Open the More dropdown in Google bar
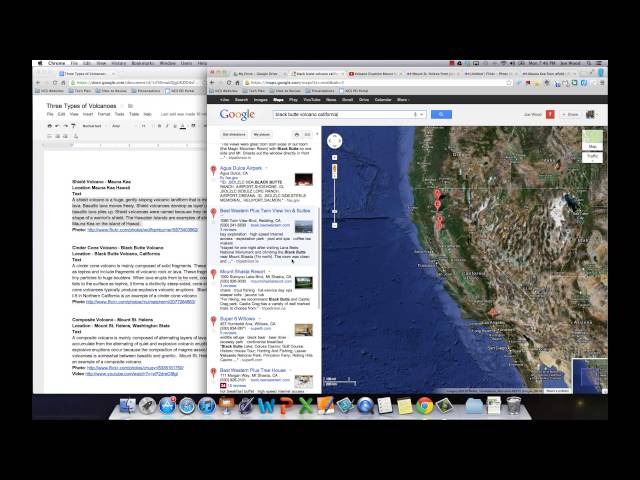This screenshot has height=480, width=640. [x=403, y=100]
